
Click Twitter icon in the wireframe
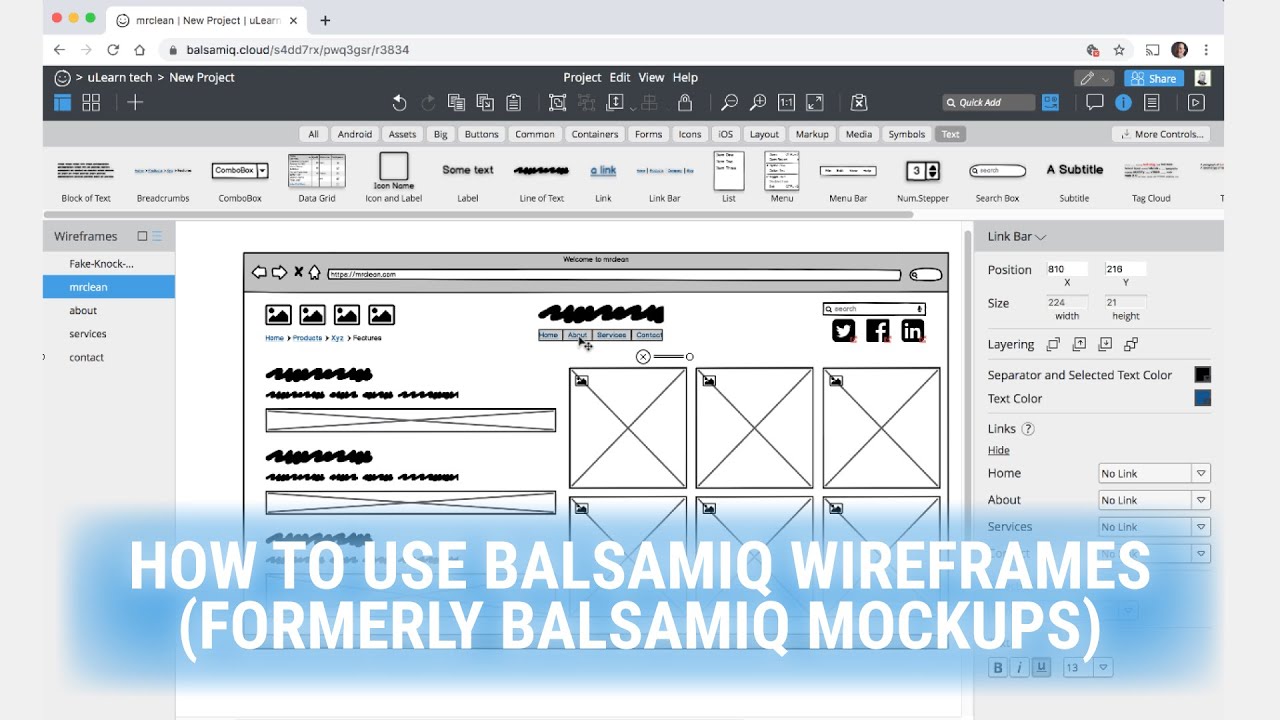pyautogui.click(x=844, y=331)
